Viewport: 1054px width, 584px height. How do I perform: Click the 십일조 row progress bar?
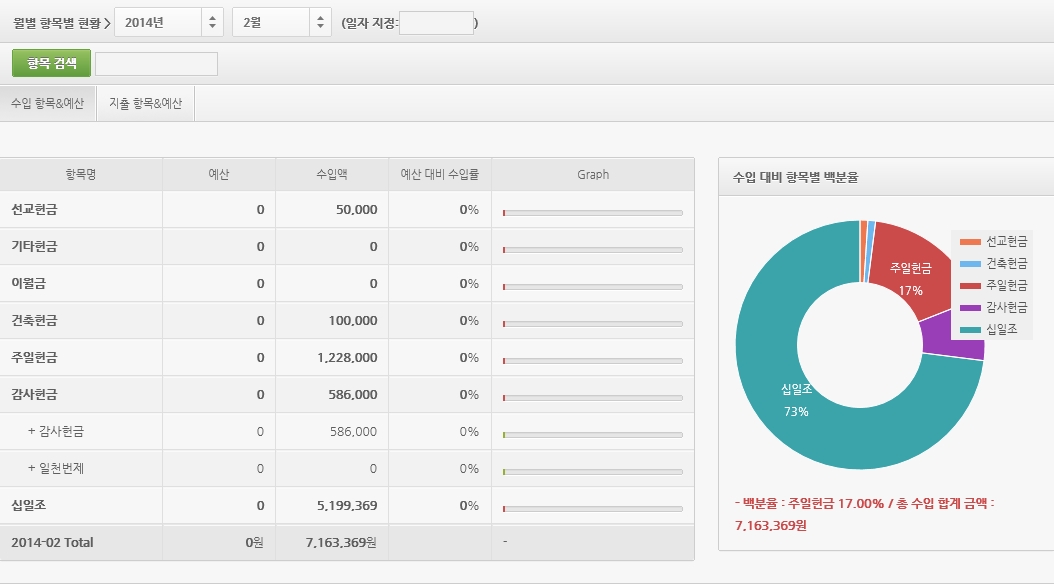[593, 509]
